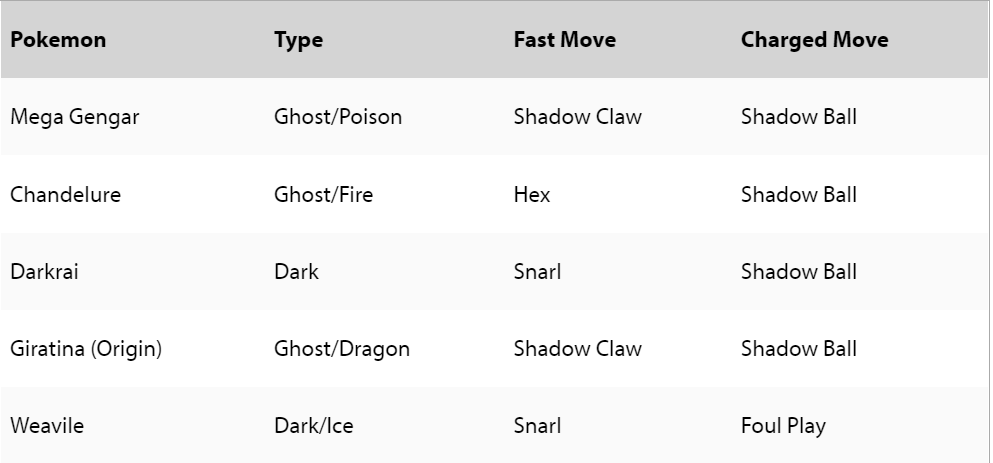The height and width of the screenshot is (463, 993).
Task: Click Darkrai's Snarl fast move cell
Action: [x=537, y=272]
